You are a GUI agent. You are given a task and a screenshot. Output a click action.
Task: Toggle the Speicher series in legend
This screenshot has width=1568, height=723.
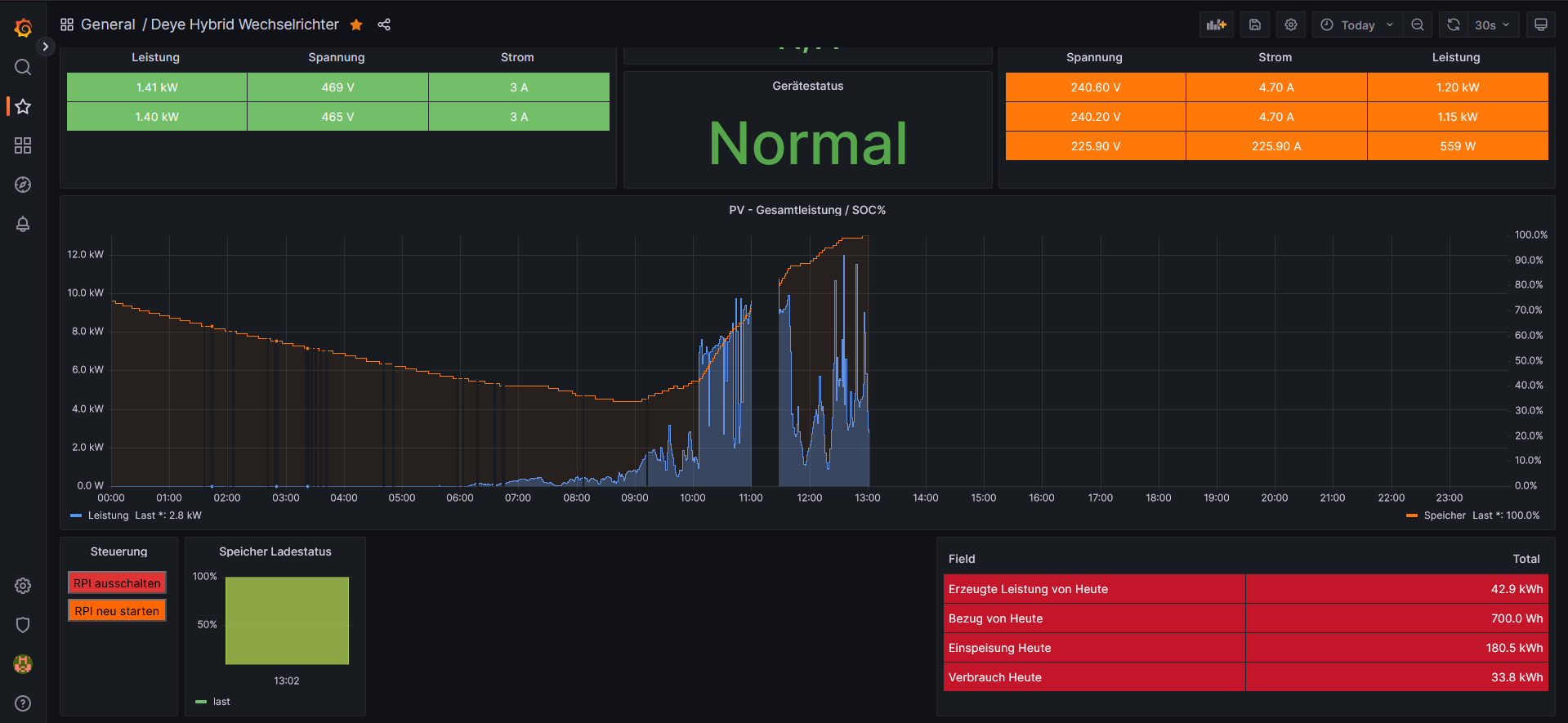coord(1444,515)
